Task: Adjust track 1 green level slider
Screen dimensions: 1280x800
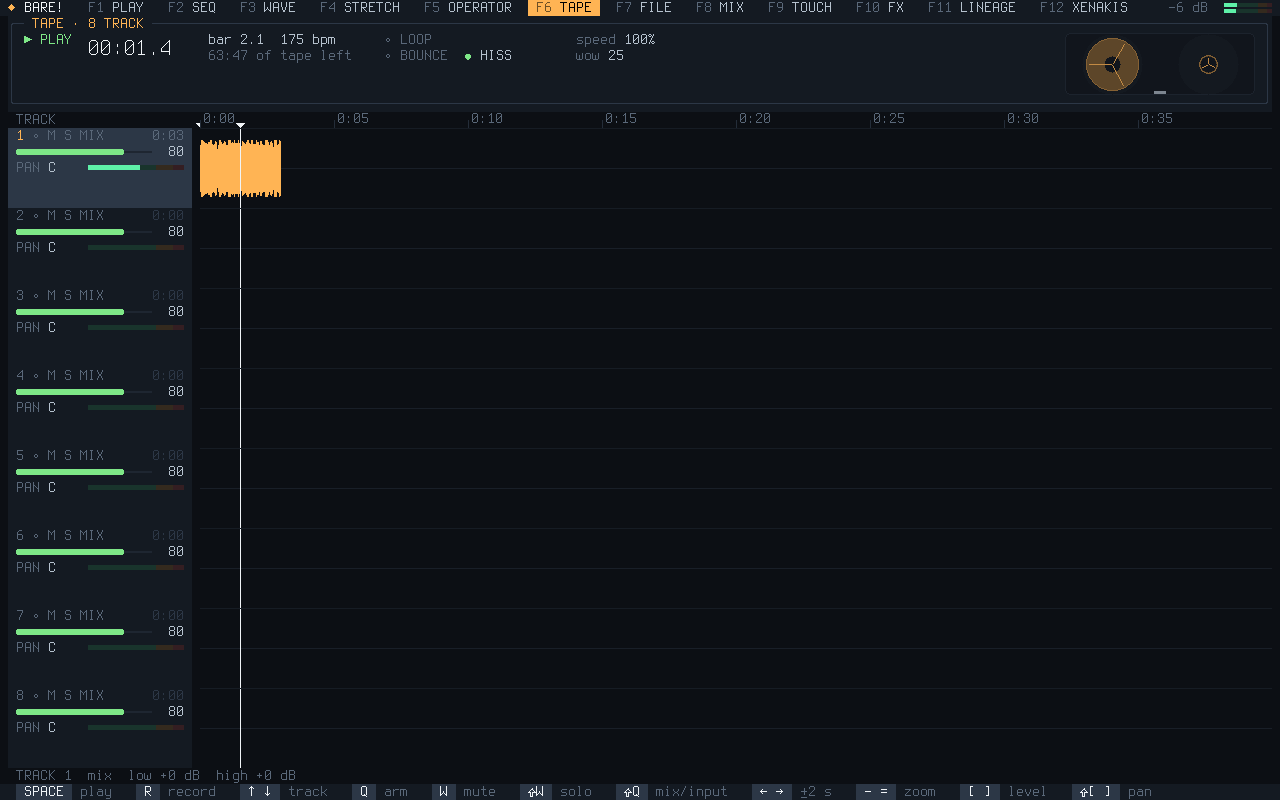Action: 84,152
